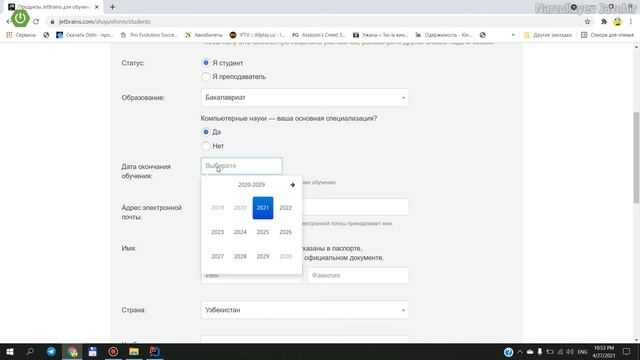The width and height of the screenshot is (640, 360).
Task: Open the network tray icon
Action: (x=560, y=352)
